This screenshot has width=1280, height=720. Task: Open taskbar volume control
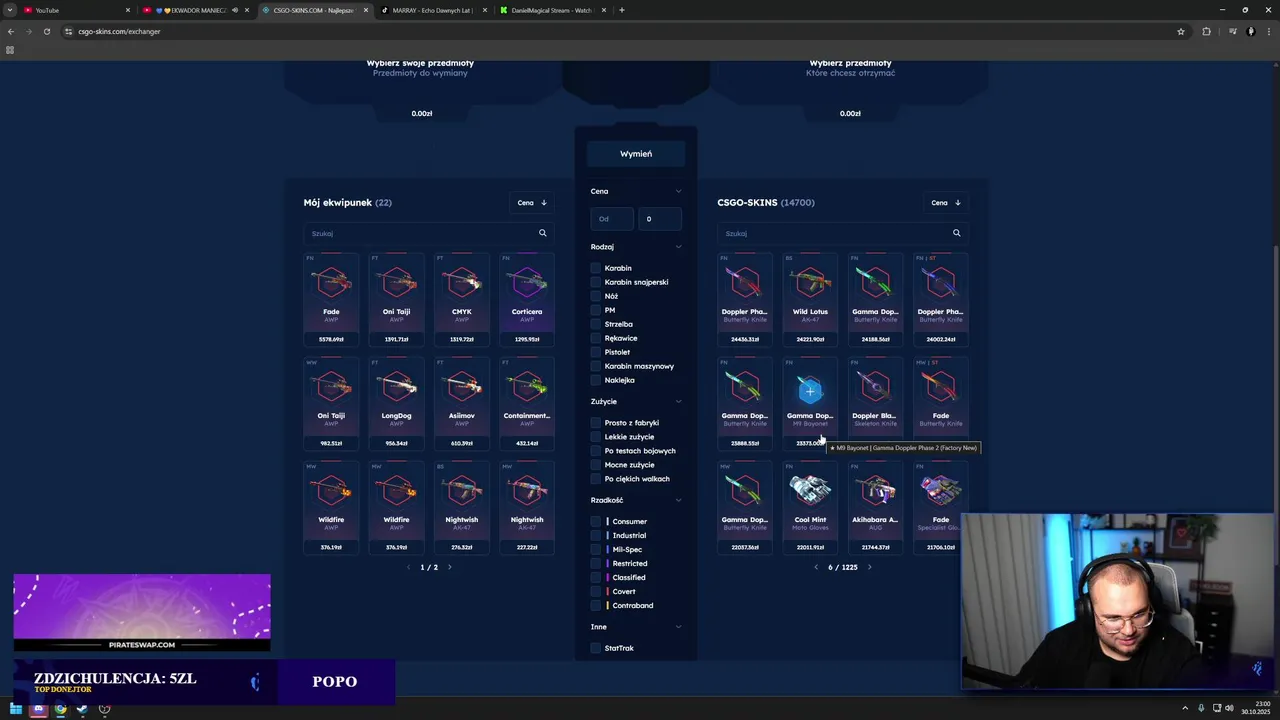(x=1230, y=709)
